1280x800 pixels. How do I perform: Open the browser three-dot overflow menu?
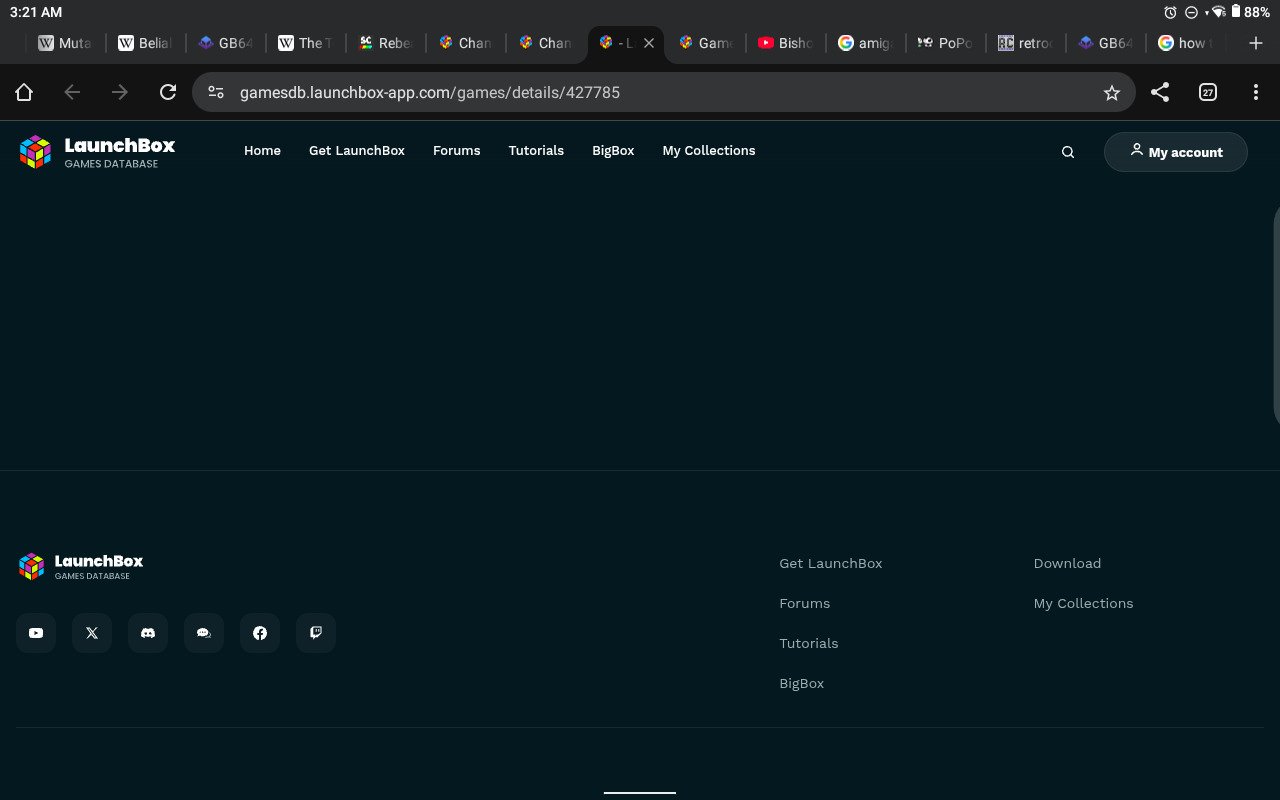point(1256,92)
